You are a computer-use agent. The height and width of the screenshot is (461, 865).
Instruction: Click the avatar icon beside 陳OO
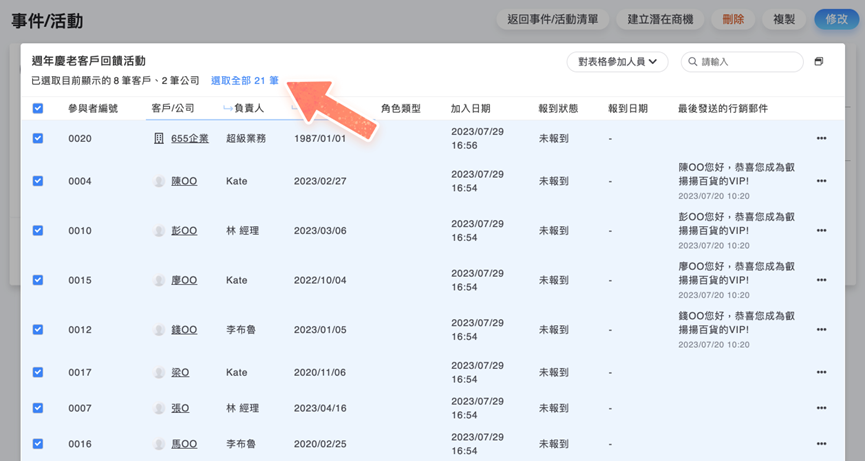tap(159, 181)
